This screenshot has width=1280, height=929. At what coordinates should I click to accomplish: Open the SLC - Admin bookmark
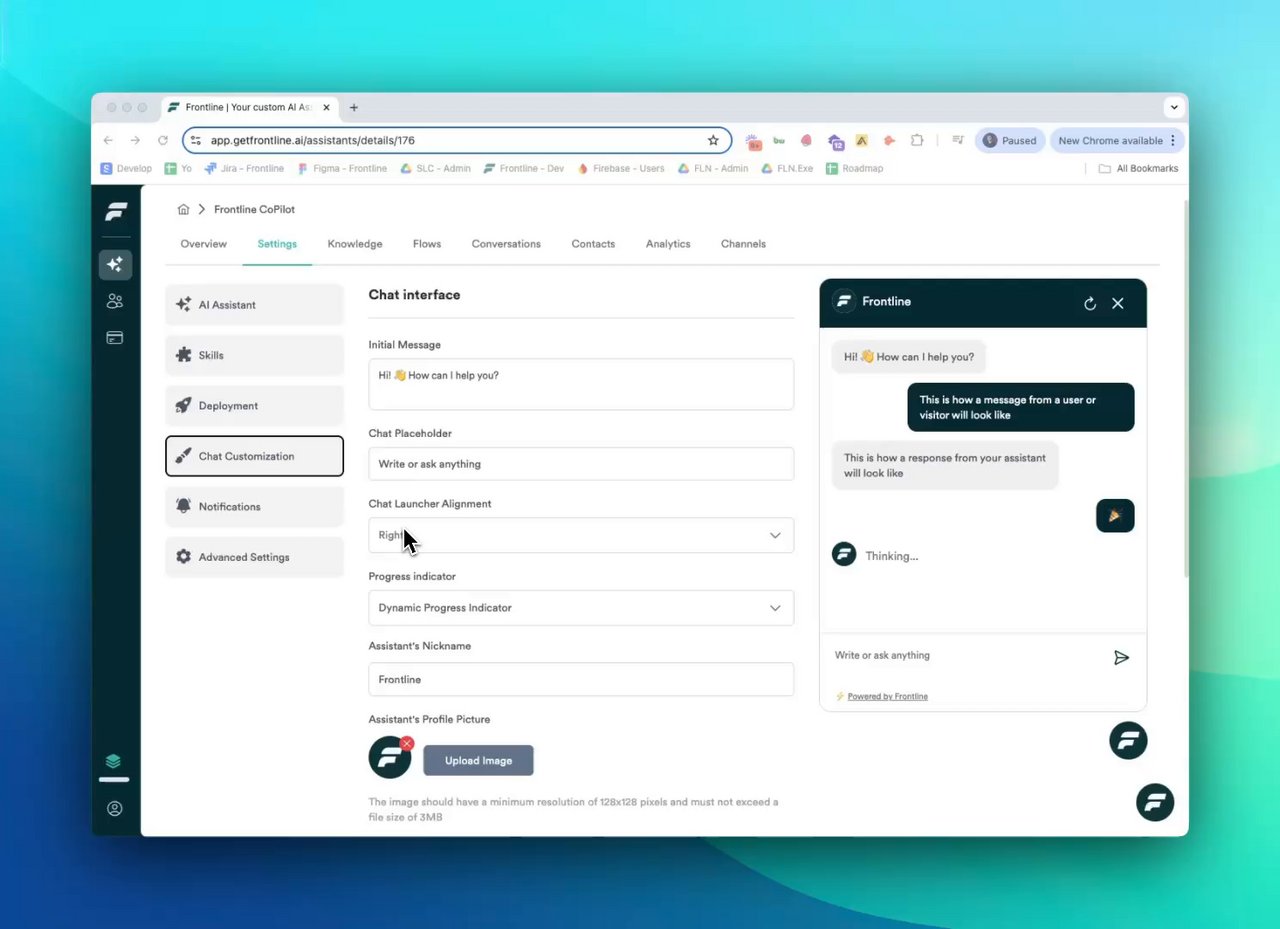[x=435, y=169]
